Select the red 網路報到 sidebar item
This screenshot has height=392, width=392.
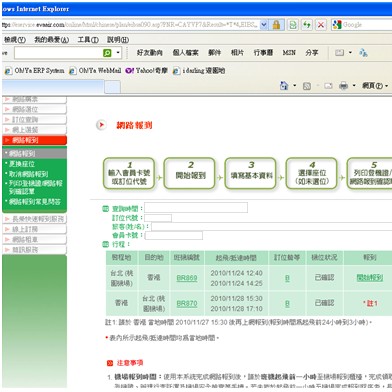(34, 140)
